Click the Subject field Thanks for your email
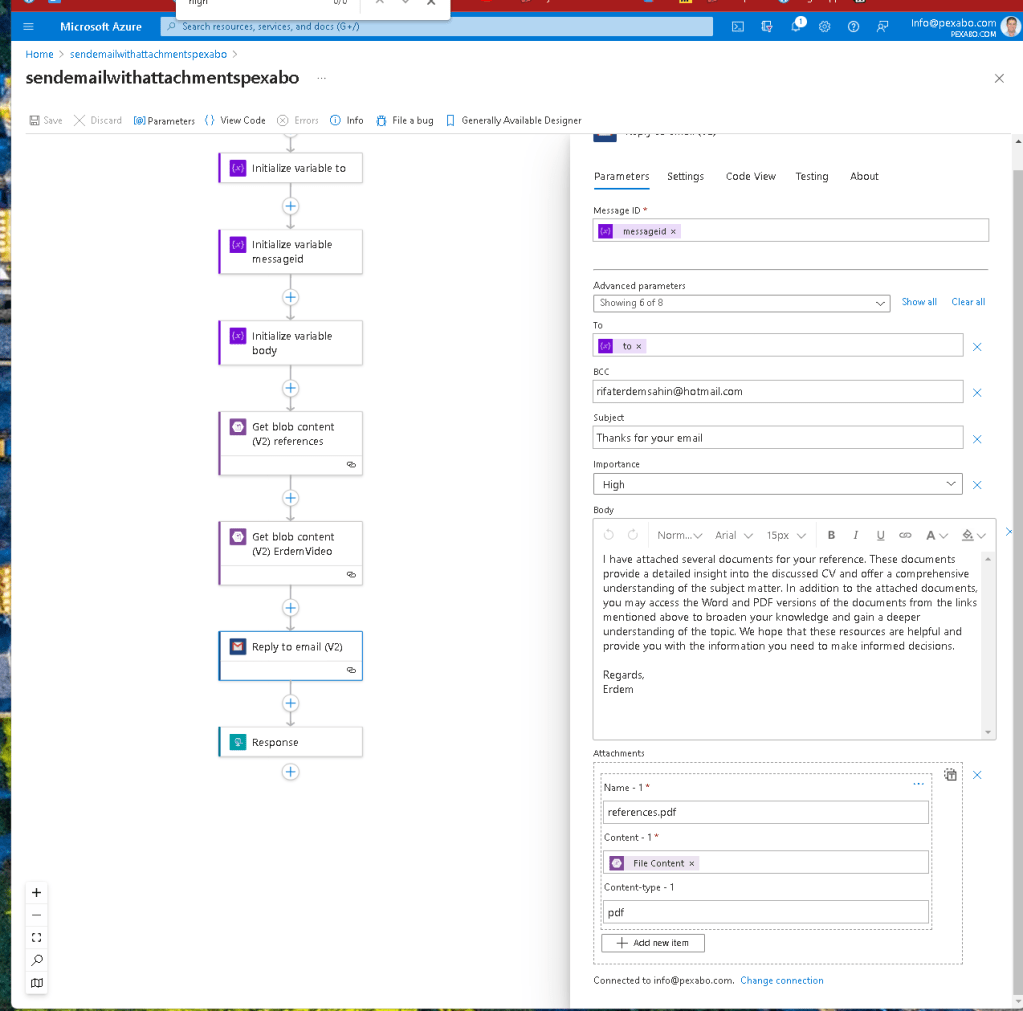Image resolution: width=1023 pixels, height=1011 pixels. (x=778, y=438)
